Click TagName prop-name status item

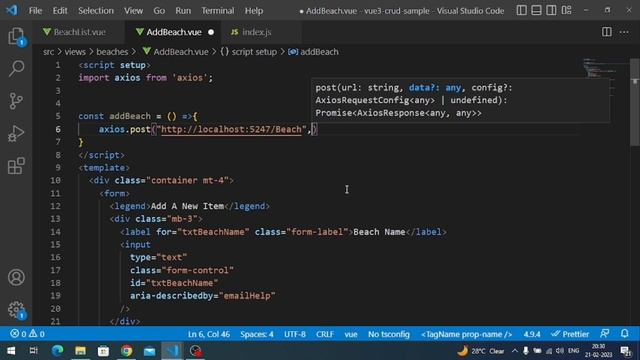click(x=467, y=334)
